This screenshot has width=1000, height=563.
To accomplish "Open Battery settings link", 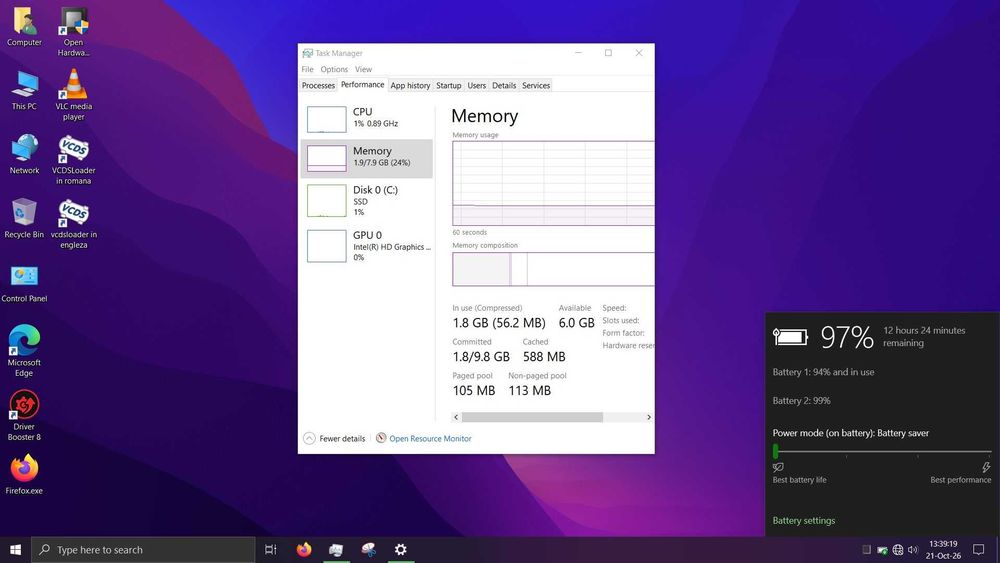I will point(804,520).
